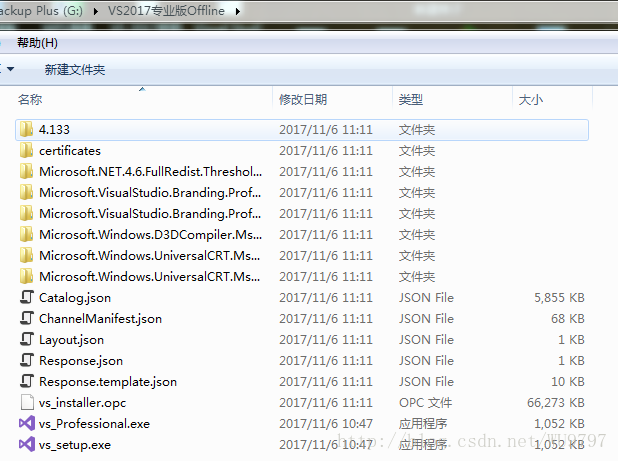Select the file name Response.template.json

108,382
